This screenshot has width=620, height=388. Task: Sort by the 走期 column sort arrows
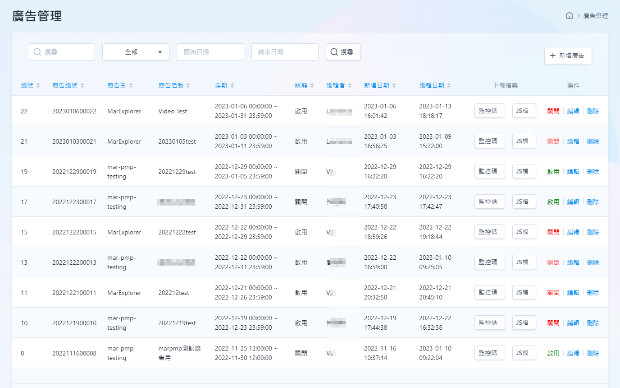pos(232,85)
